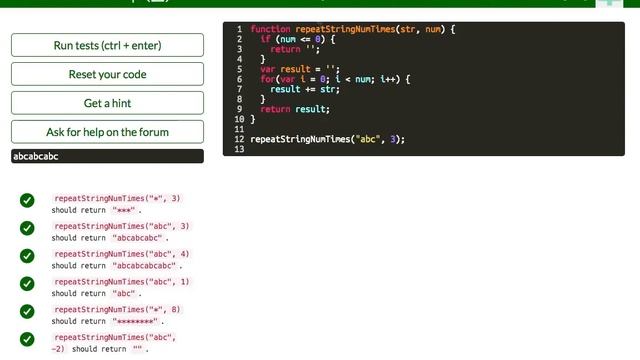Click the repeatStringNumTimes("abc", 3); call on line 12
This screenshot has width=640, height=360.
click(327, 139)
